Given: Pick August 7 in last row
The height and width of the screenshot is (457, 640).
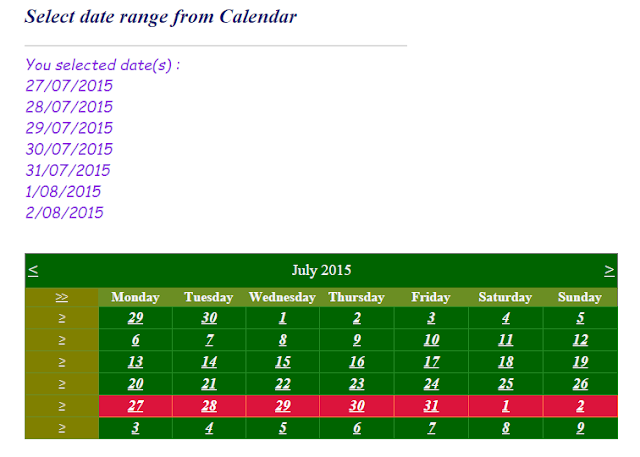Looking at the screenshot, I should tap(431, 428).
